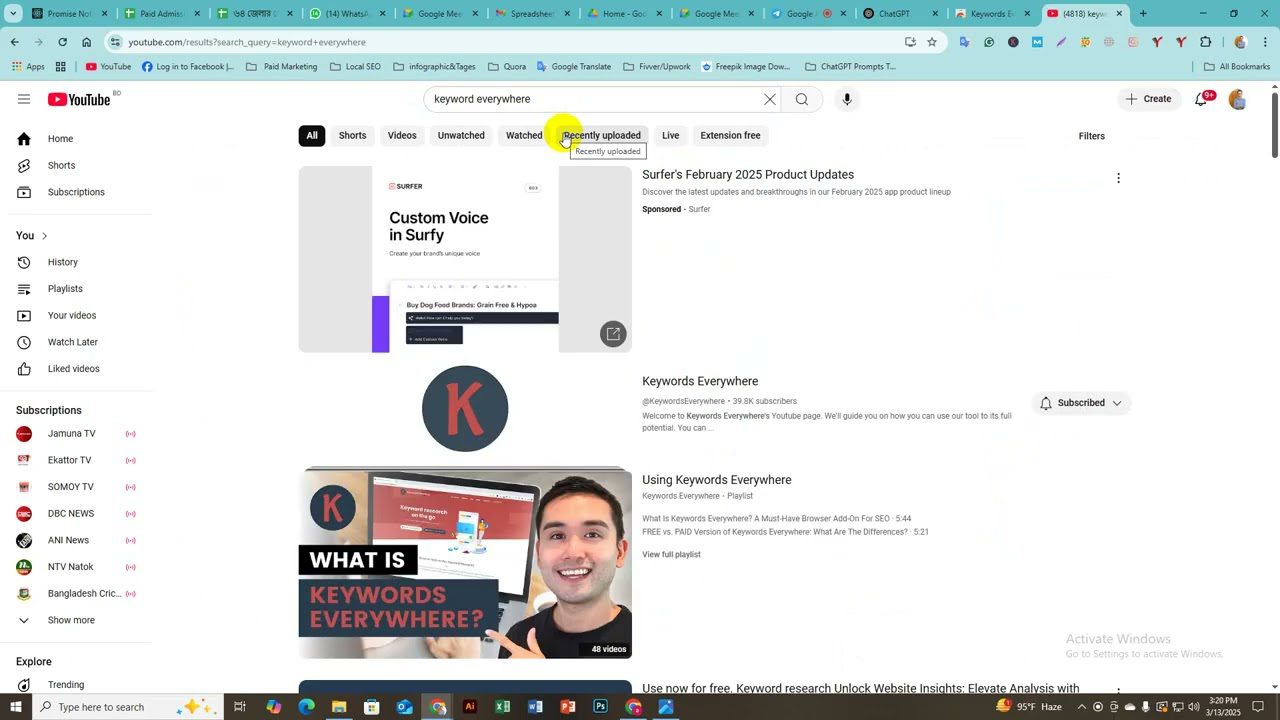Click the browser home icon
The height and width of the screenshot is (720, 1280).
(86, 42)
